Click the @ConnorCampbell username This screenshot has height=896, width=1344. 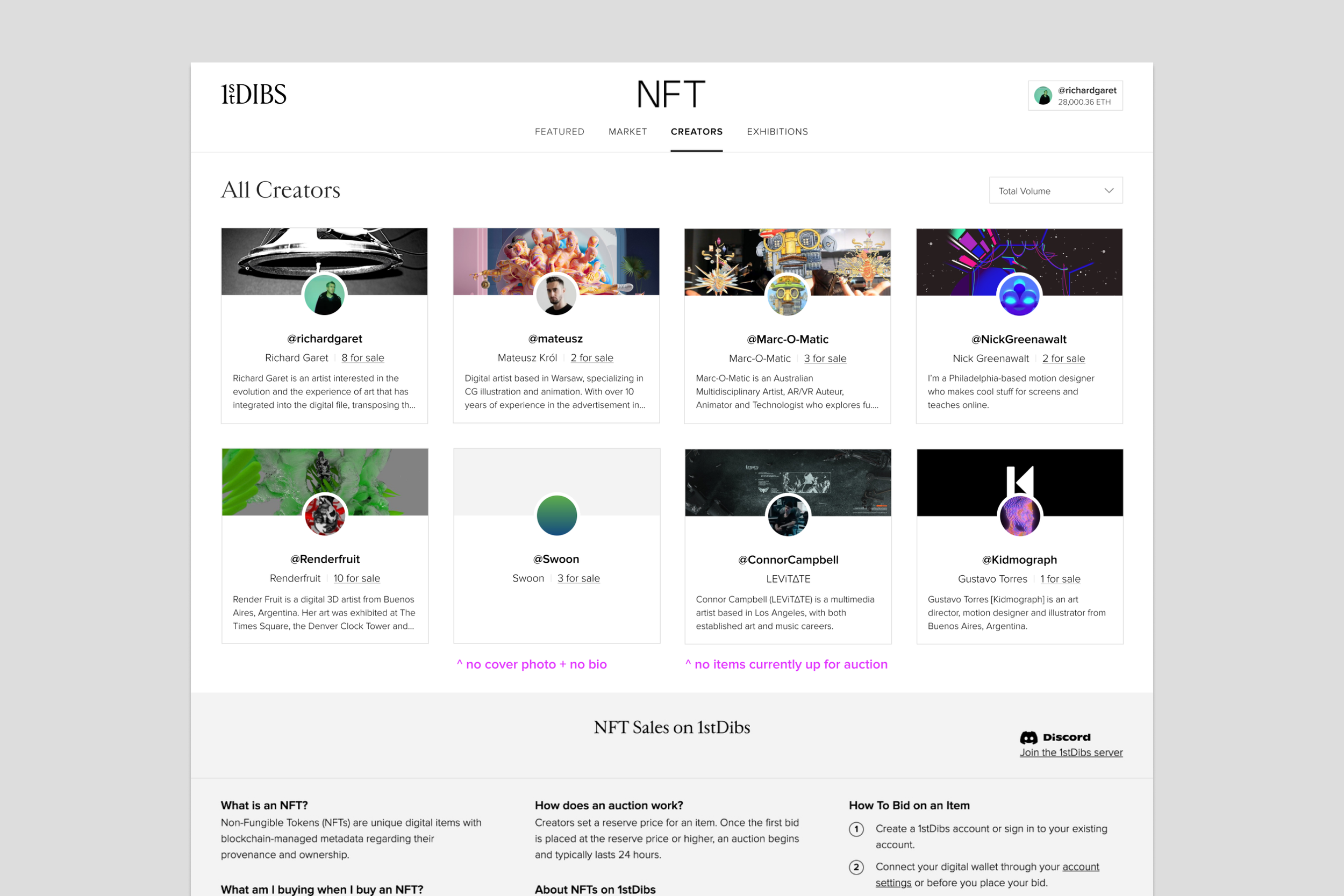click(788, 560)
